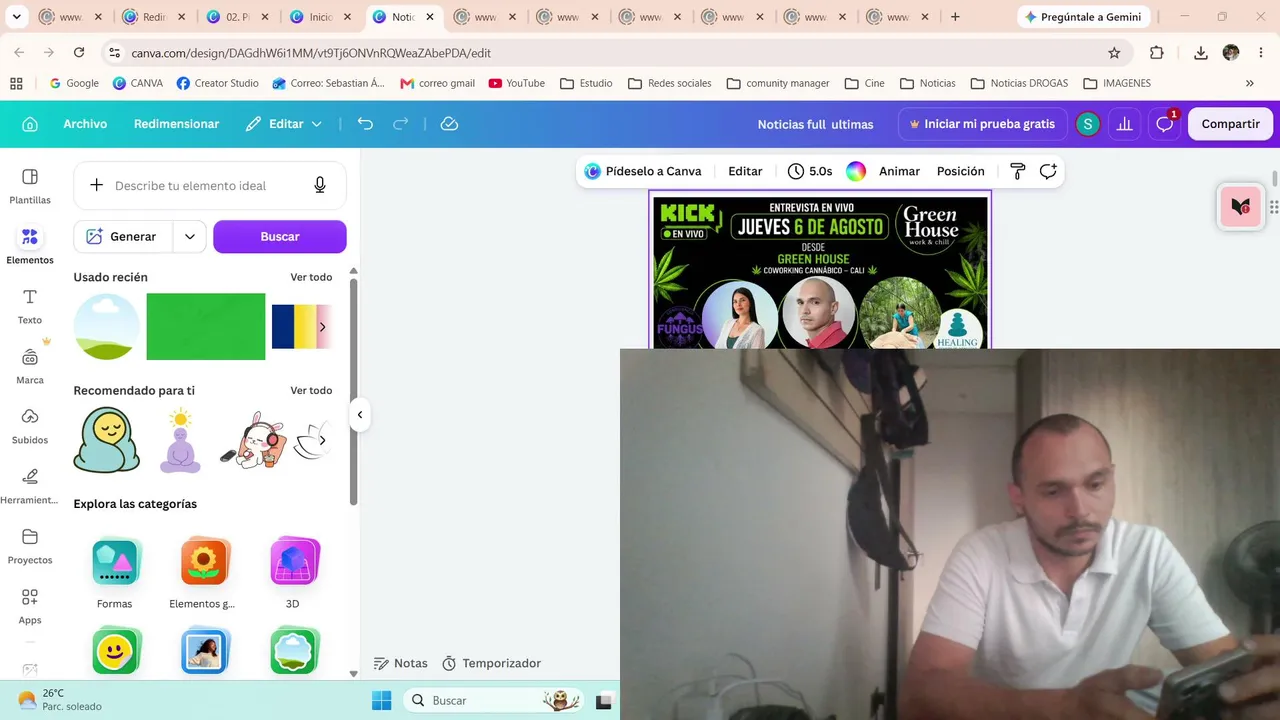Image resolution: width=1280 pixels, height=720 pixels.
Task: Switch to the Redir browser tab
Action: [154, 17]
